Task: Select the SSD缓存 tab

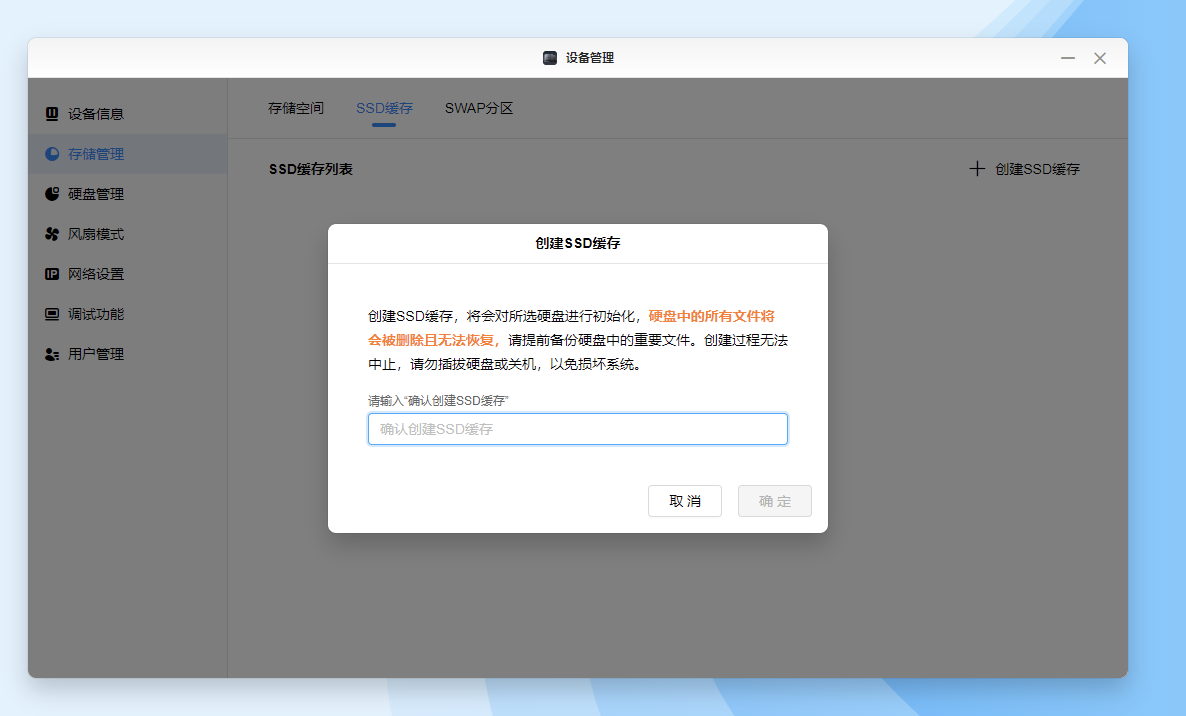Action: pos(384,108)
